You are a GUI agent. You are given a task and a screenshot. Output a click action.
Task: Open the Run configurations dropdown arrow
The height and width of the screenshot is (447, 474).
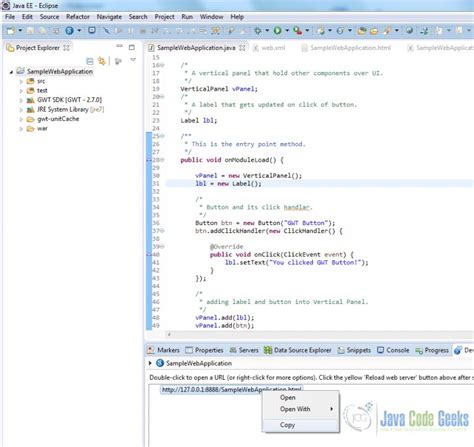(287, 31)
